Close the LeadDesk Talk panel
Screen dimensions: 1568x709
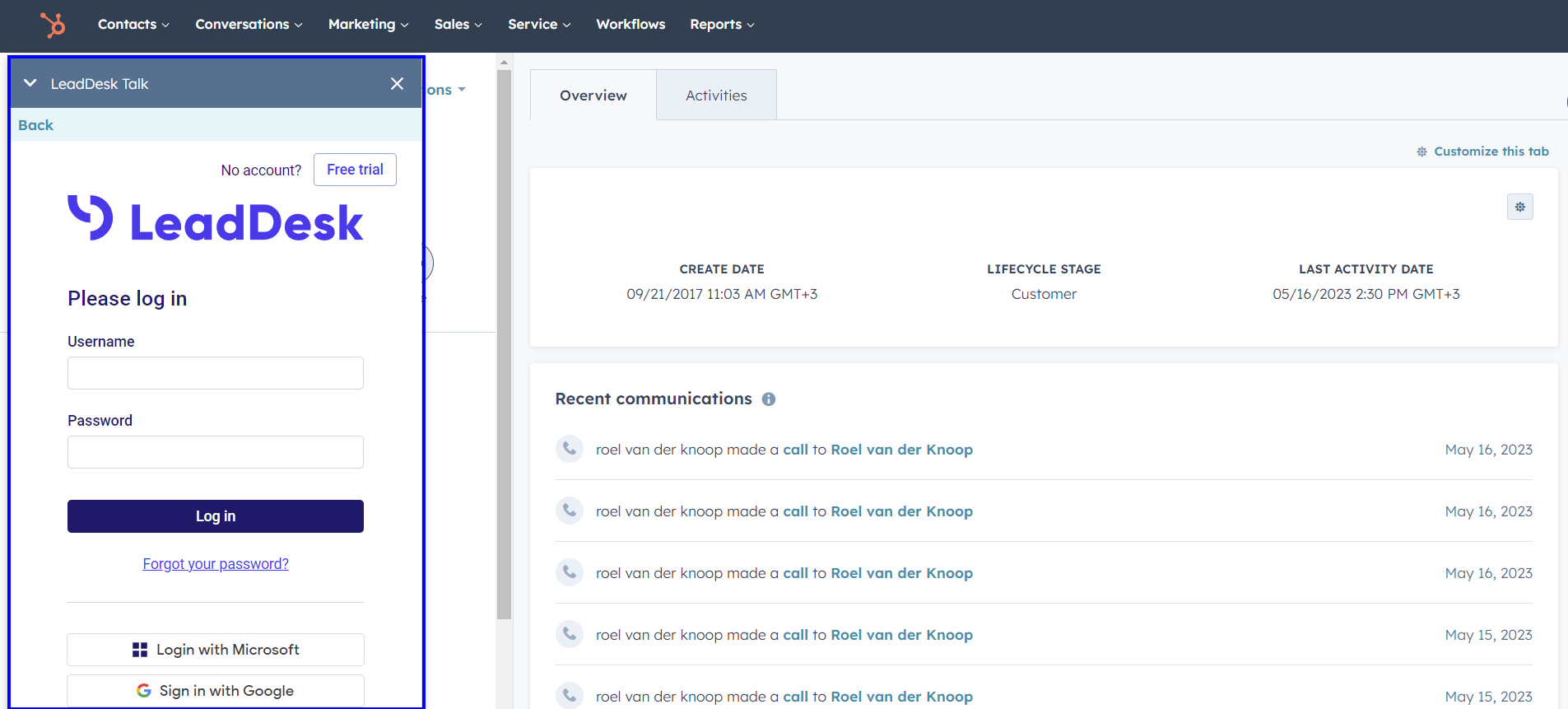(397, 83)
